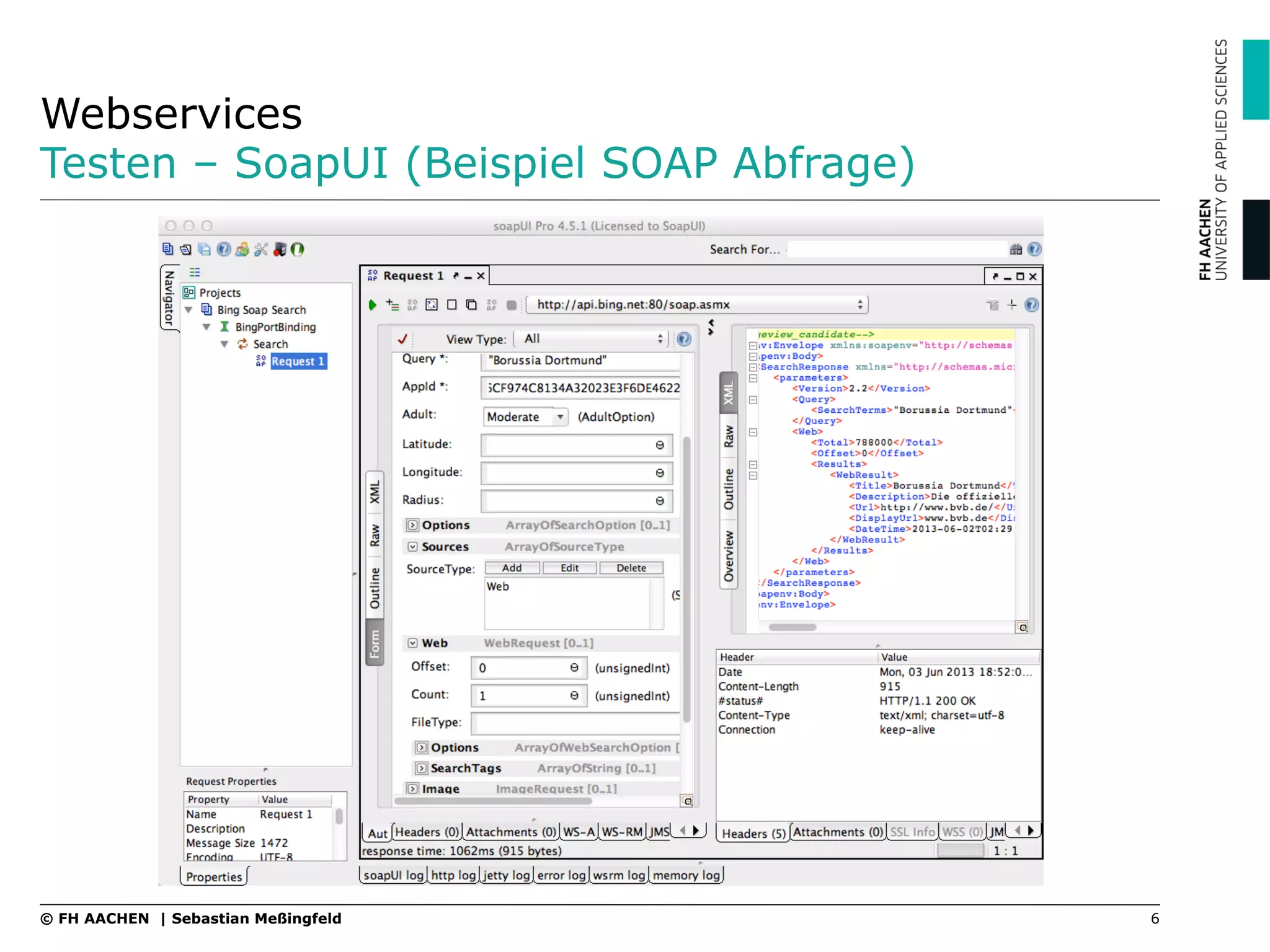
Task: Open the response Headers (5) tab
Action: click(x=753, y=834)
